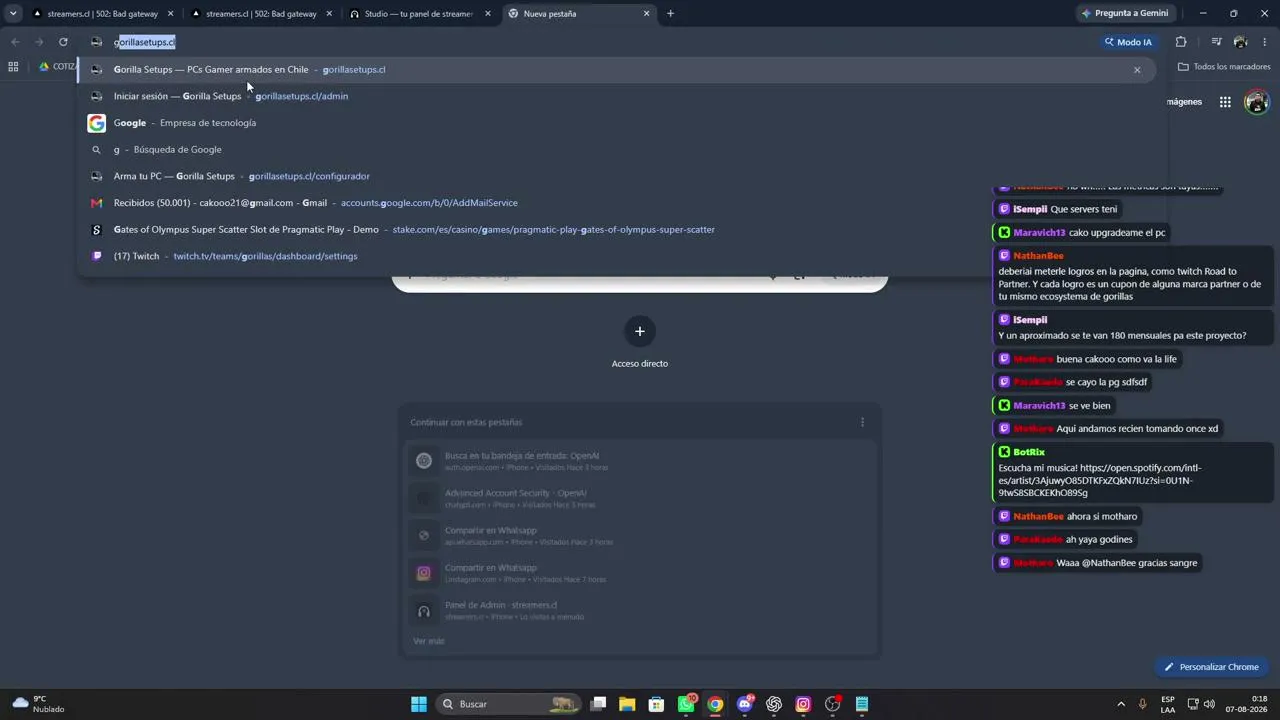Activate Modo IA in the address bar

(x=1128, y=42)
